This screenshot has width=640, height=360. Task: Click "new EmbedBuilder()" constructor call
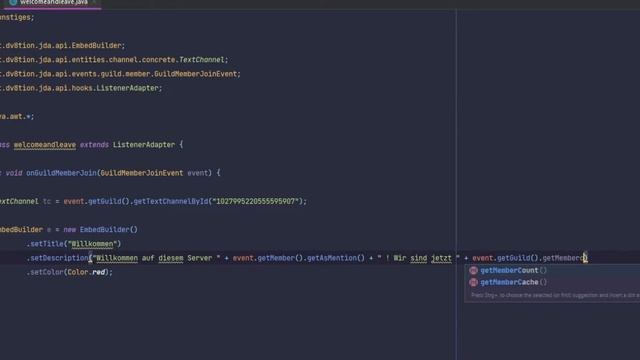(100, 230)
